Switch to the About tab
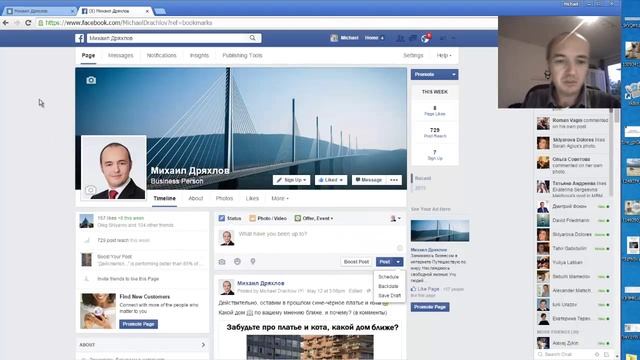640x360 pixels. [196, 198]
